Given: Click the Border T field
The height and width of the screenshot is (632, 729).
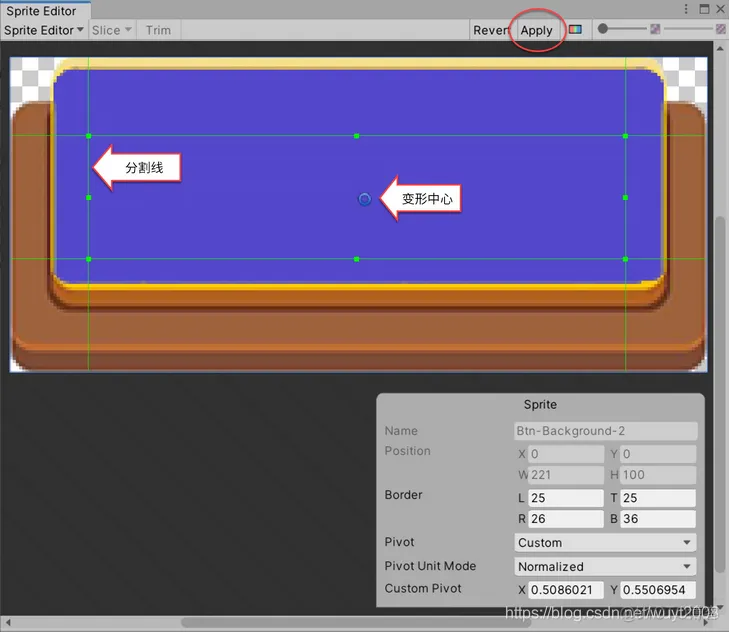Looking at the screenshot, I should point(658,498).
